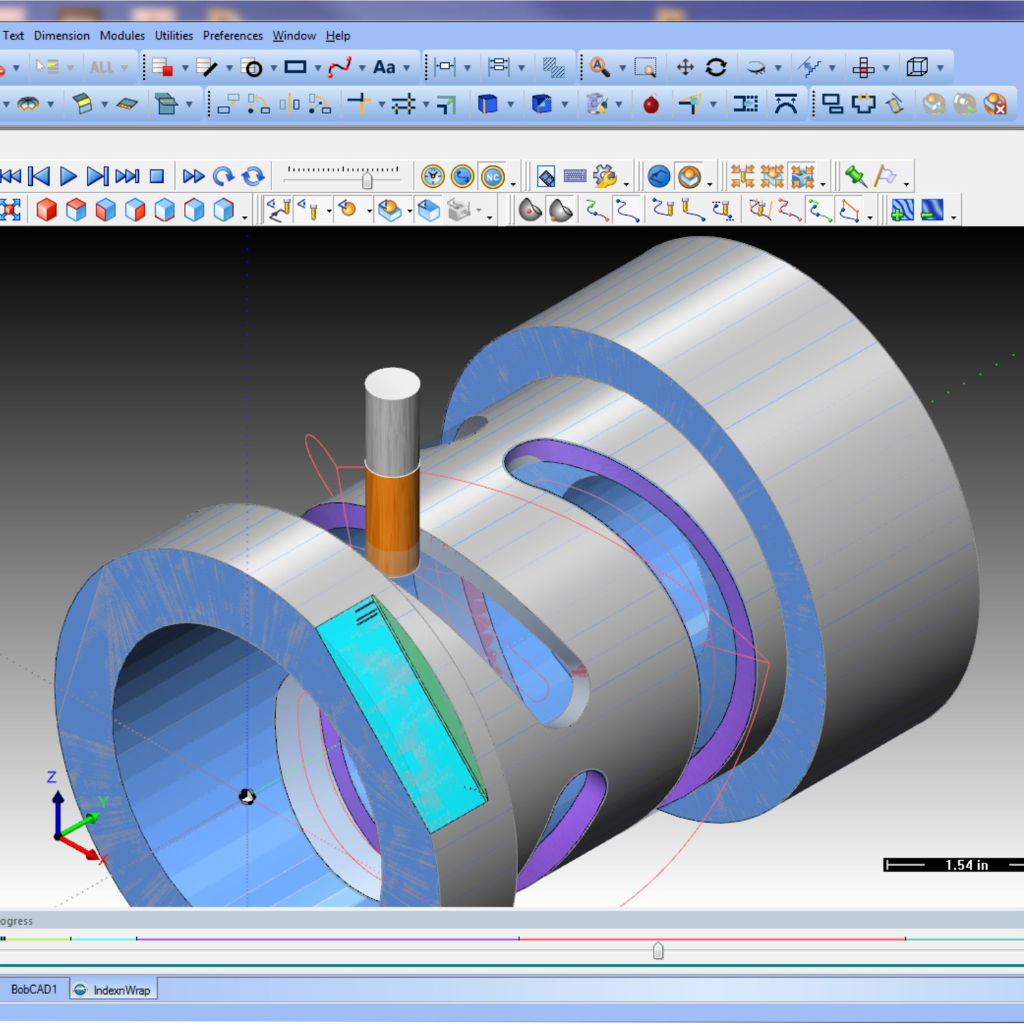This screenshot has width=1024, height=1024.
Task: Toggle the NC mode round button
Action: coord(492,177)
